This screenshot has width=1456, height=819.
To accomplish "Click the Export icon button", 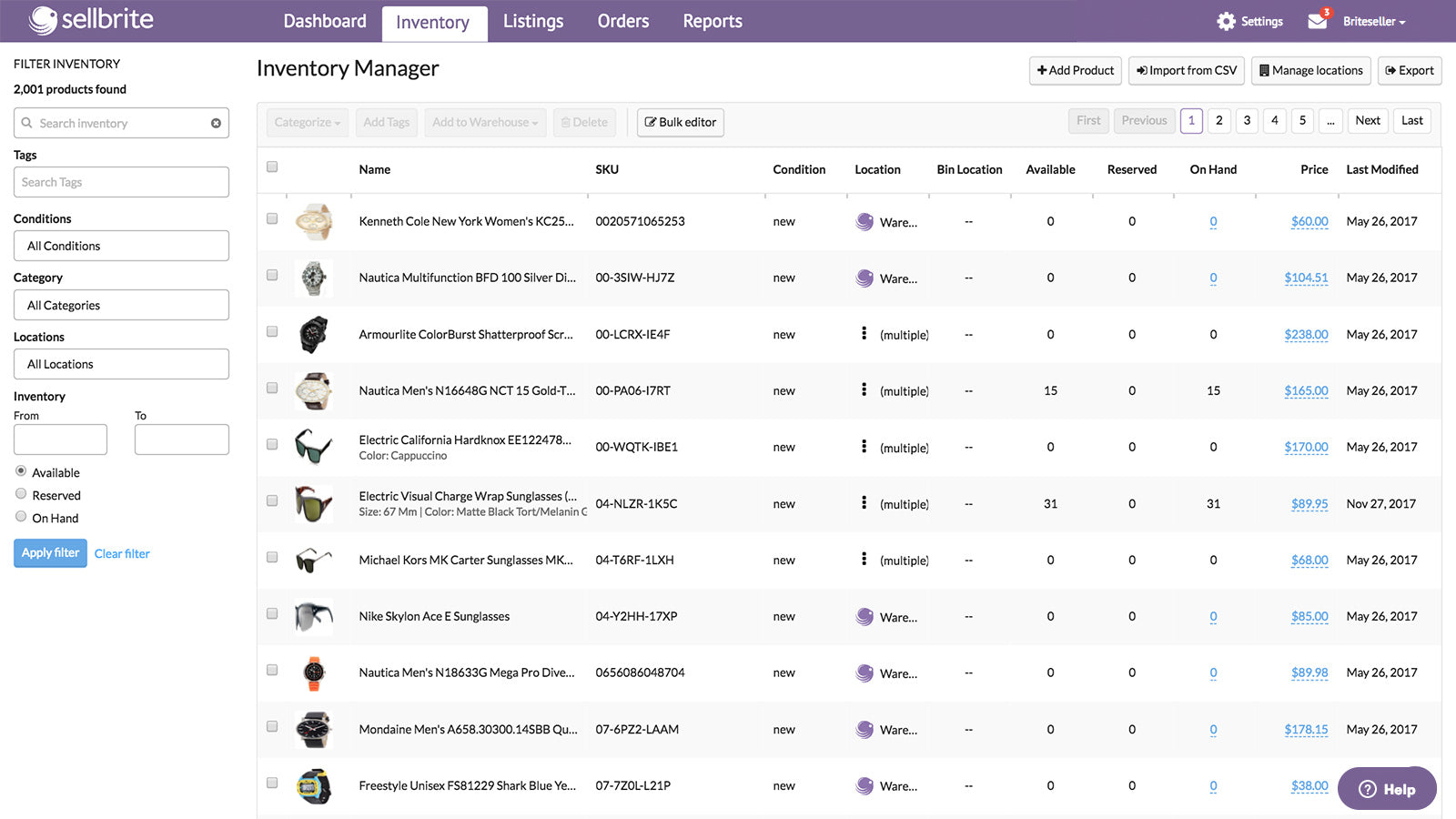I will pyautogui.click(x=1409, y=70).
